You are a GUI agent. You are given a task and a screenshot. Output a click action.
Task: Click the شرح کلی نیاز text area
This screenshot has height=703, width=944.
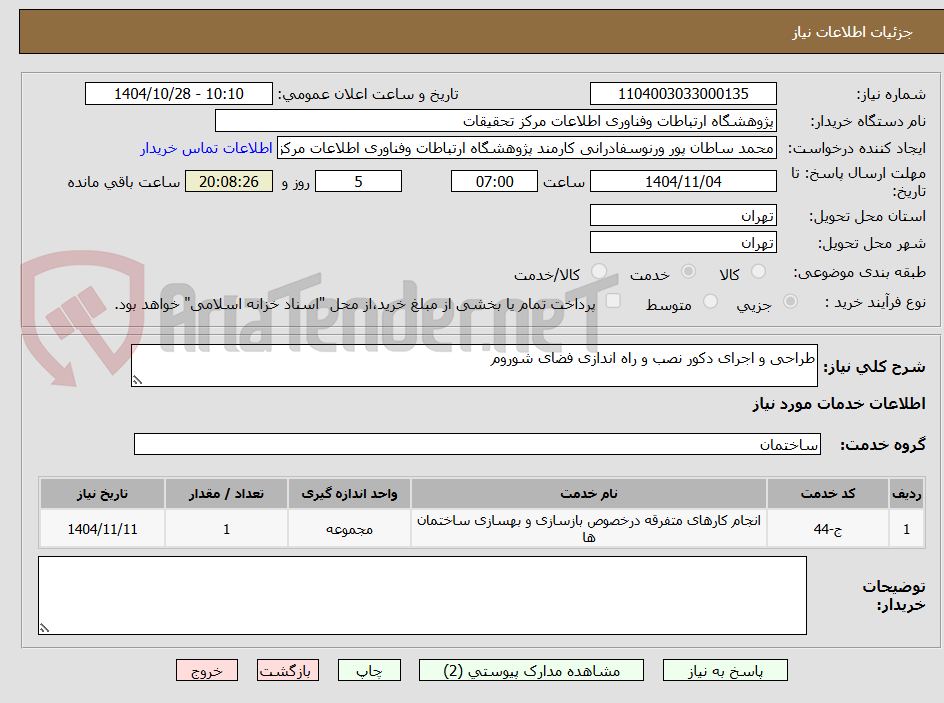click(x=474, y=365)
